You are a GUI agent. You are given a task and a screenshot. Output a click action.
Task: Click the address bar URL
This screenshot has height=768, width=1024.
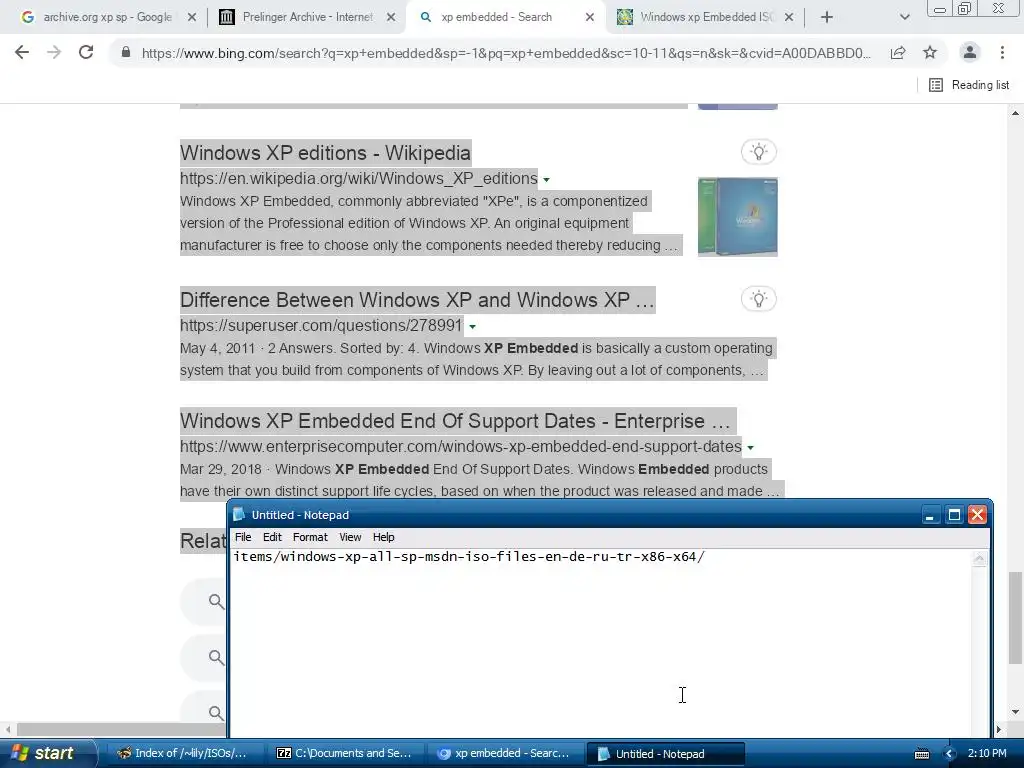(x=506, y=53)
